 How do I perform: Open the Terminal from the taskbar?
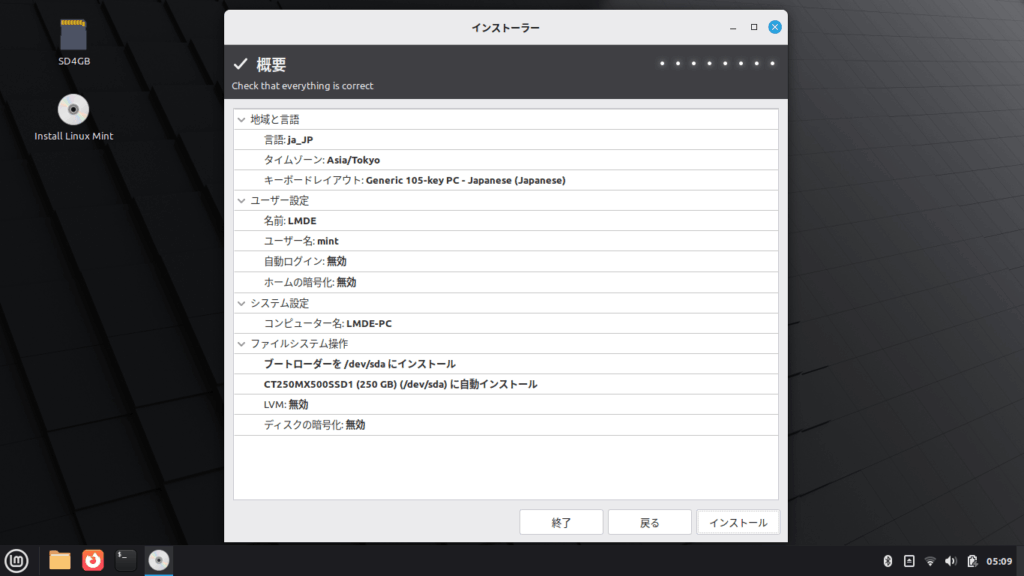tap(125, 560)
